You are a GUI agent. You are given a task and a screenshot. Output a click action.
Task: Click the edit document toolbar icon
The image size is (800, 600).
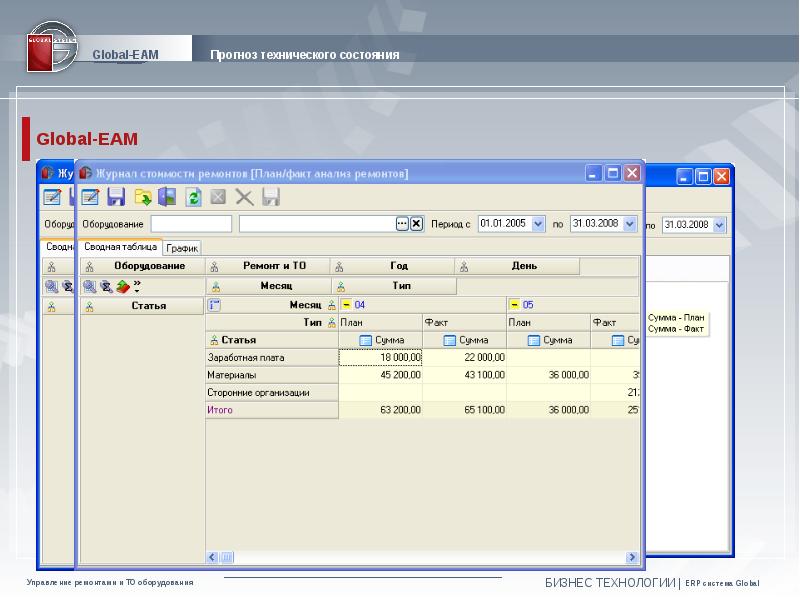click(91, 197)
